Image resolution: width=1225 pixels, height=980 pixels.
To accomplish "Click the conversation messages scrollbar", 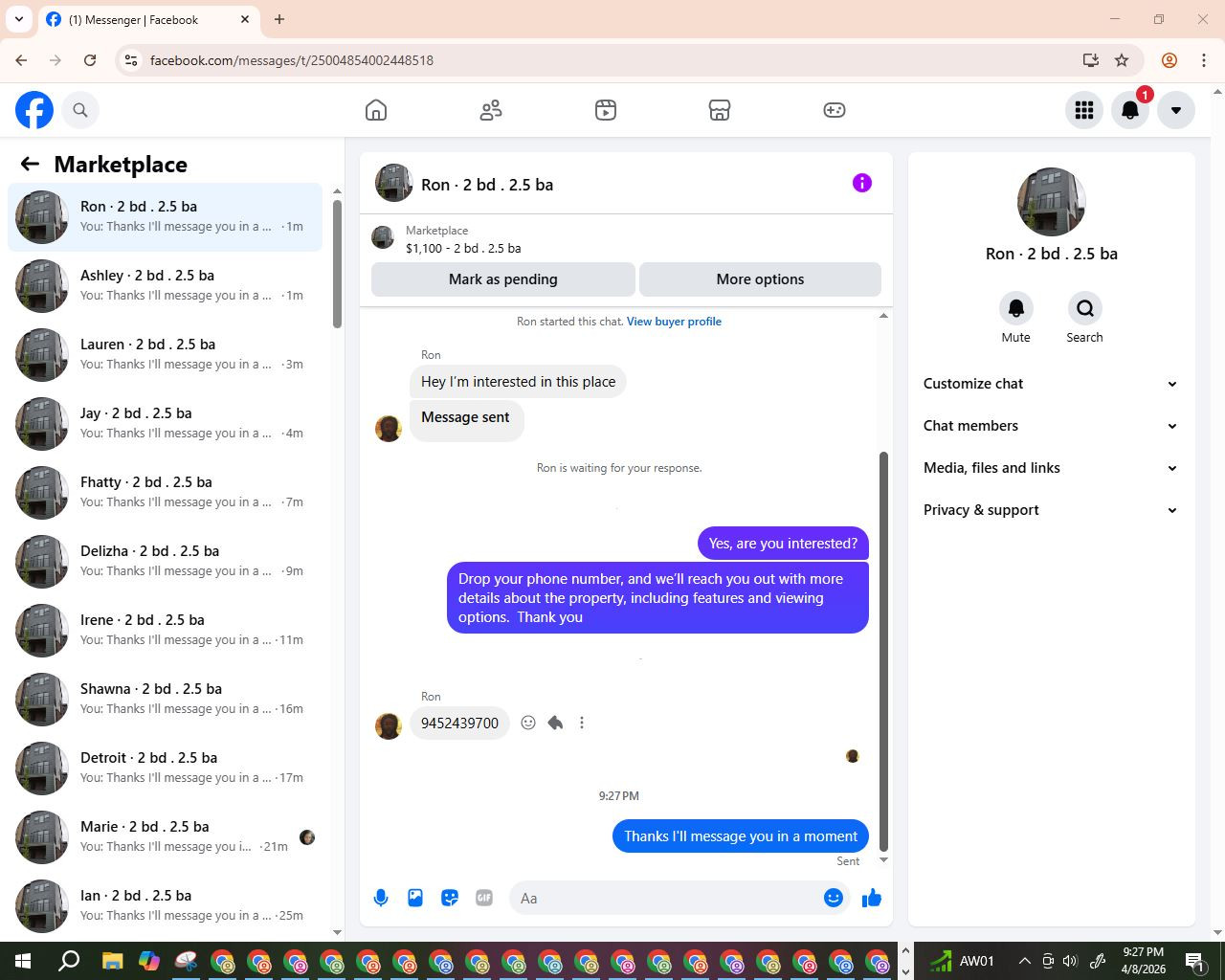I will [883, 651].
